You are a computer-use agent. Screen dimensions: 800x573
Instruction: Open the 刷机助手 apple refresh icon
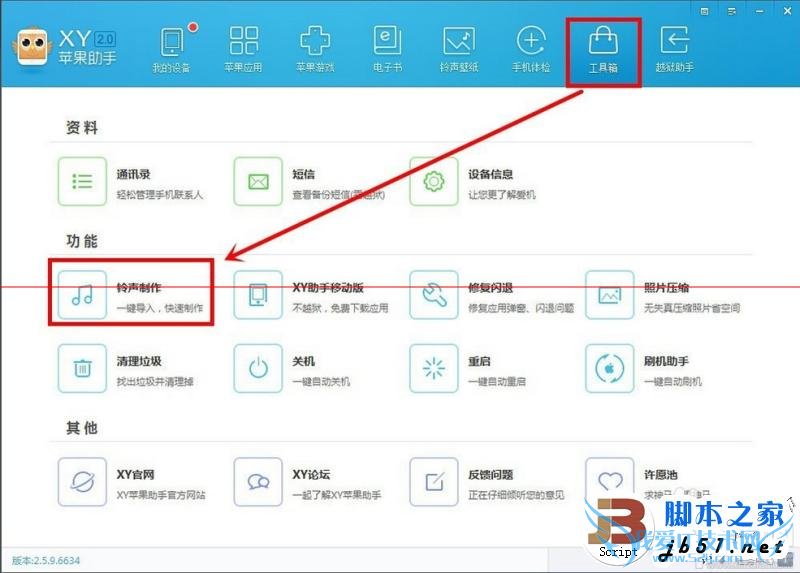pos(610,368)
